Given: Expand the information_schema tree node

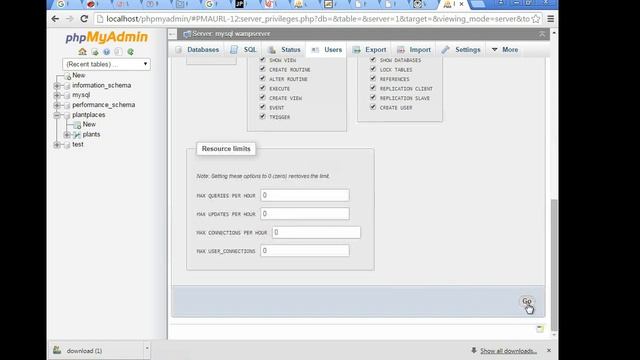Looking at the screenshot, I should (57, 86).
